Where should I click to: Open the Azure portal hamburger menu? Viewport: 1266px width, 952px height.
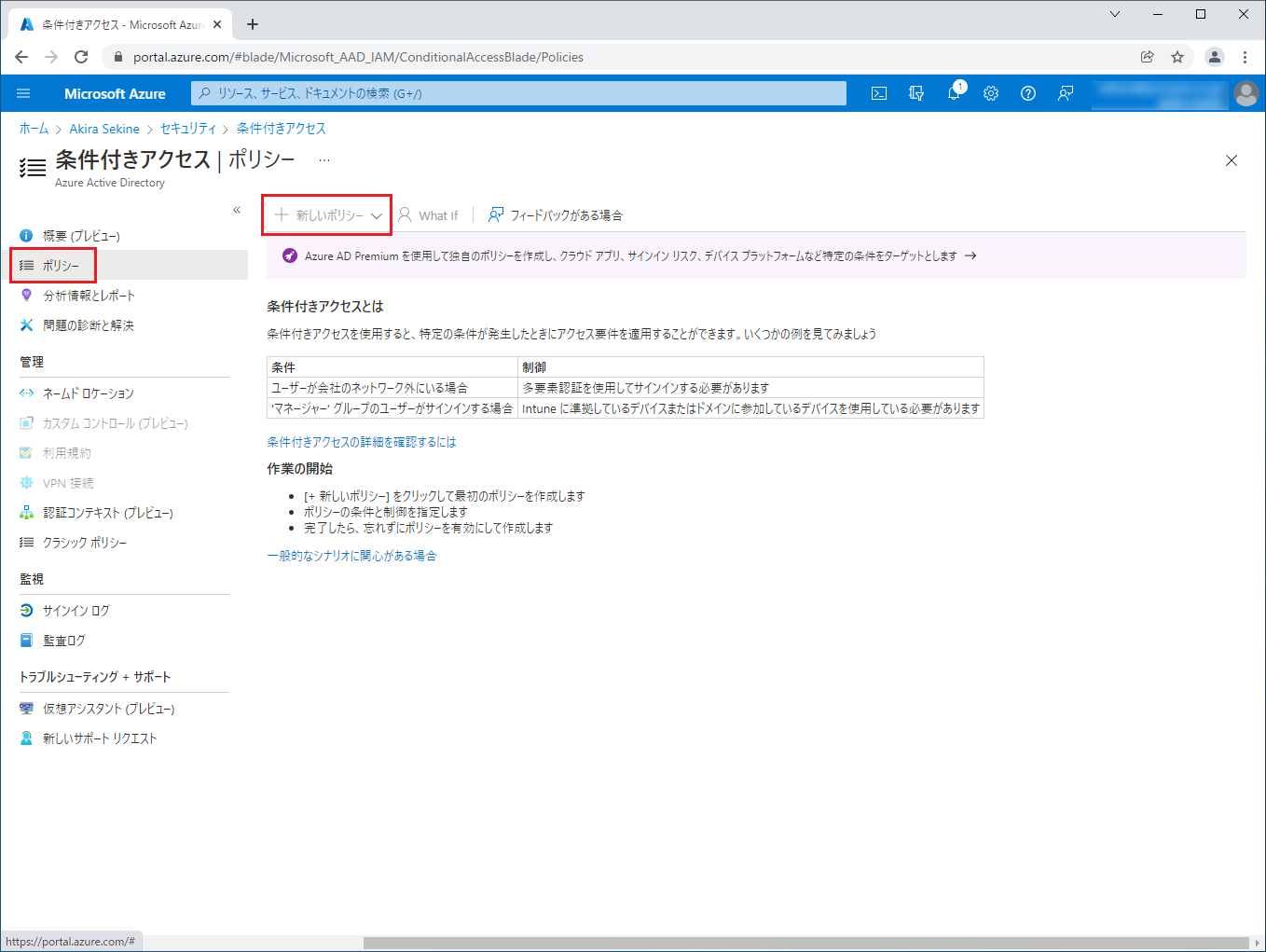(23, 93)
